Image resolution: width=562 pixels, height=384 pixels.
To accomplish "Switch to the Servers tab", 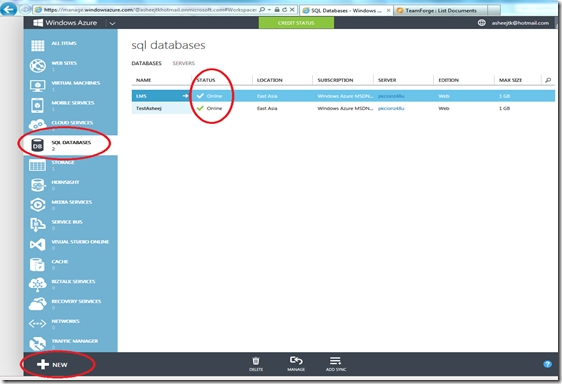I will pos(184,63).
